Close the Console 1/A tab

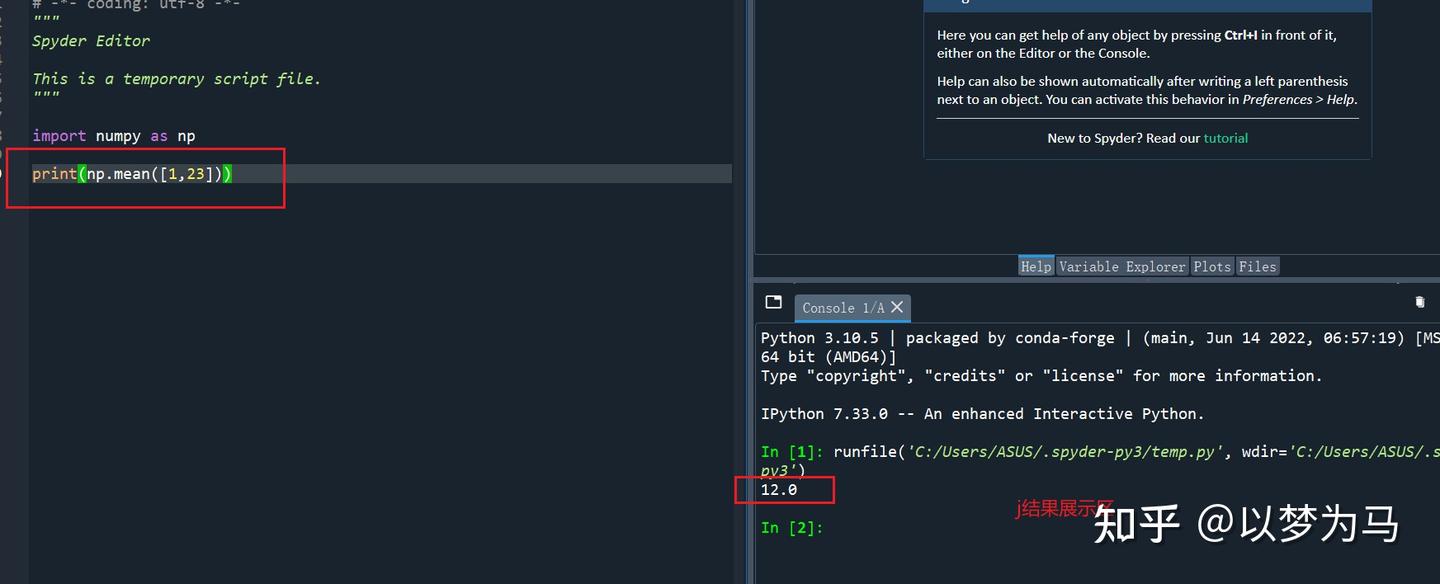[897, 307]
